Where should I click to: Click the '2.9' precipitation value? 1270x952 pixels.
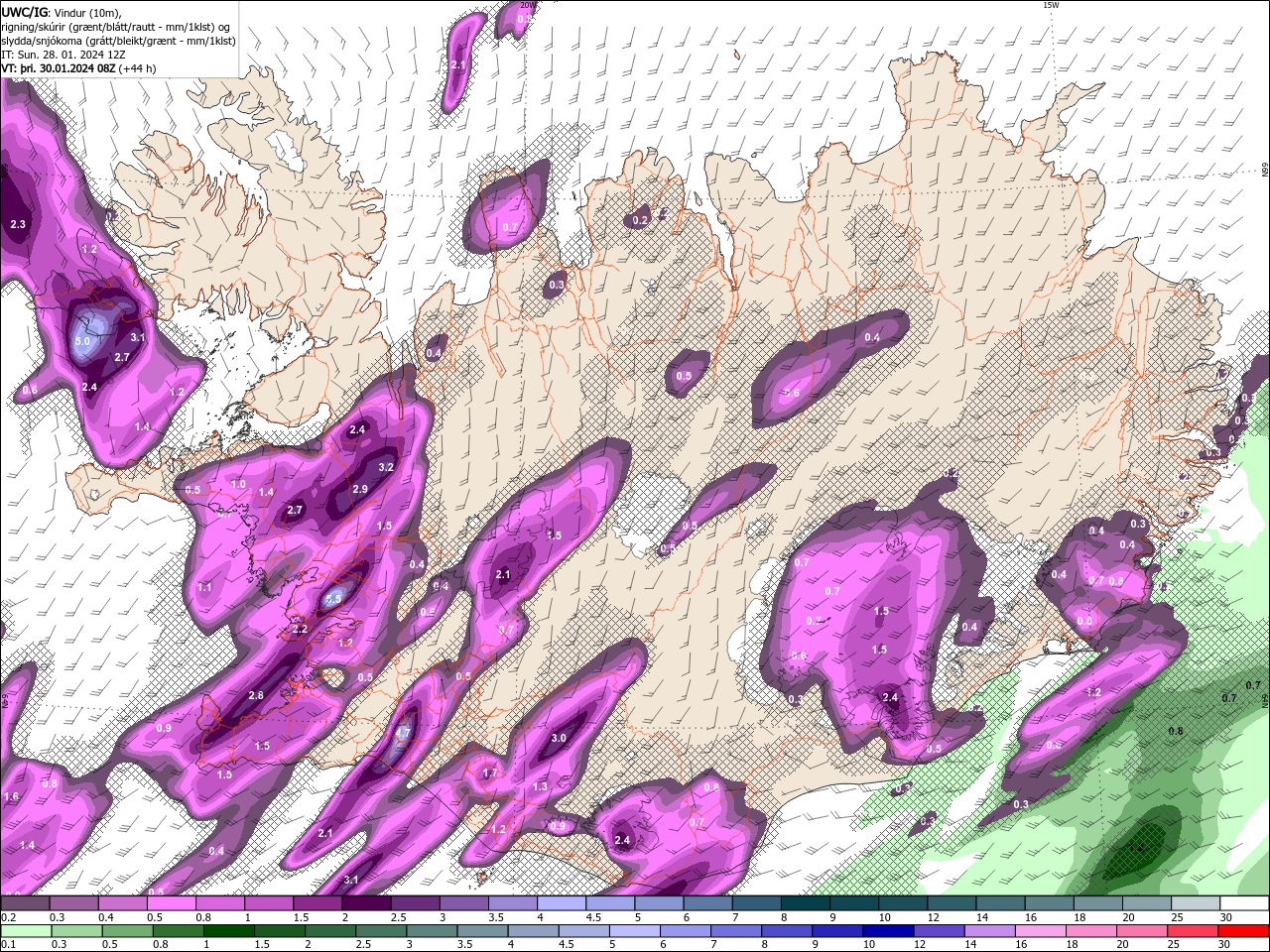pyautogui.click(x=360, y=489)
